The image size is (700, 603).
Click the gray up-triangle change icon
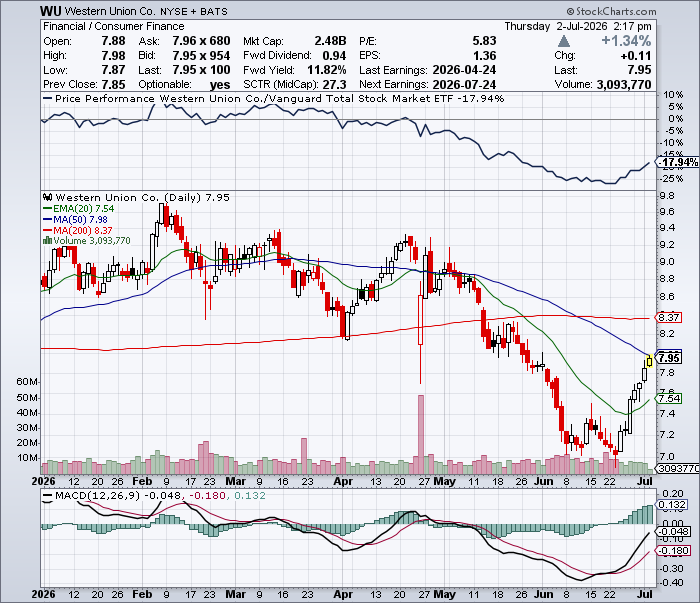click(564, 42)
